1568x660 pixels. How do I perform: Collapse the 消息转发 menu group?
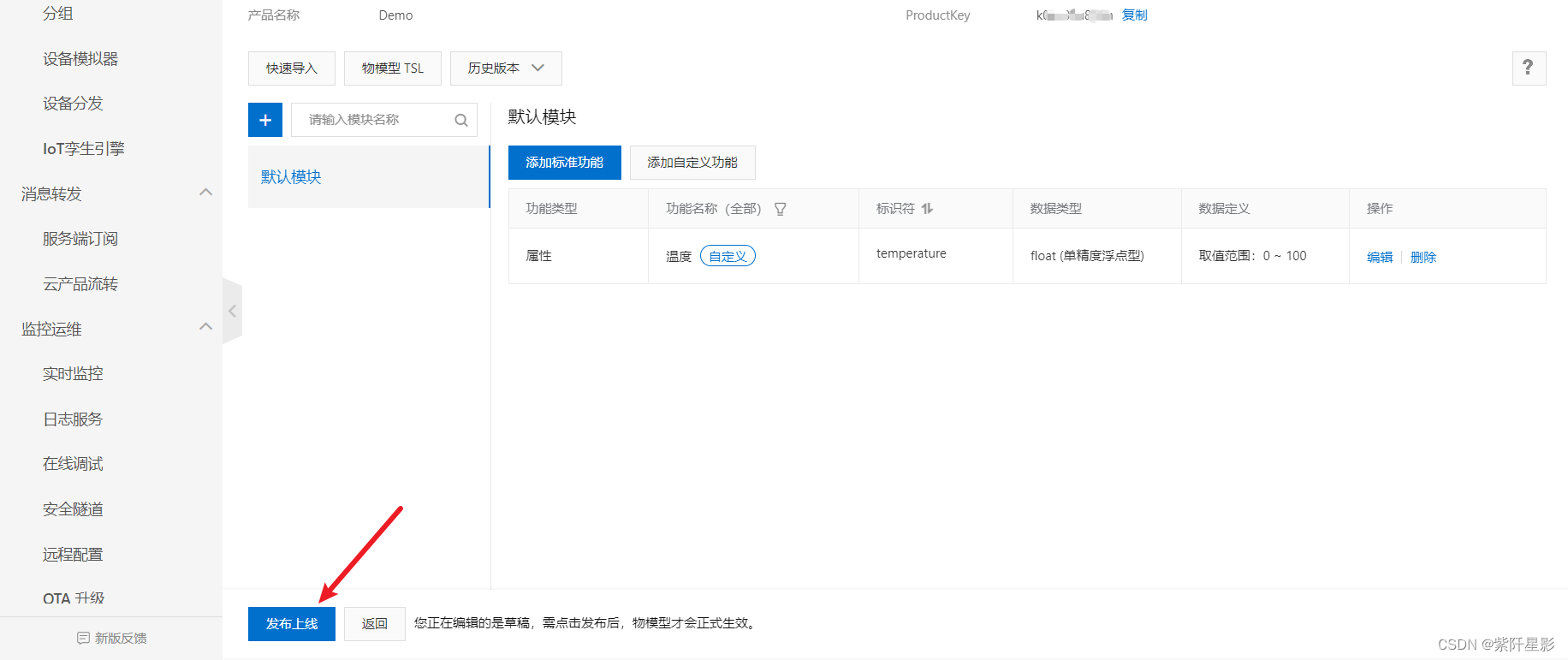(x=205, y=193)
